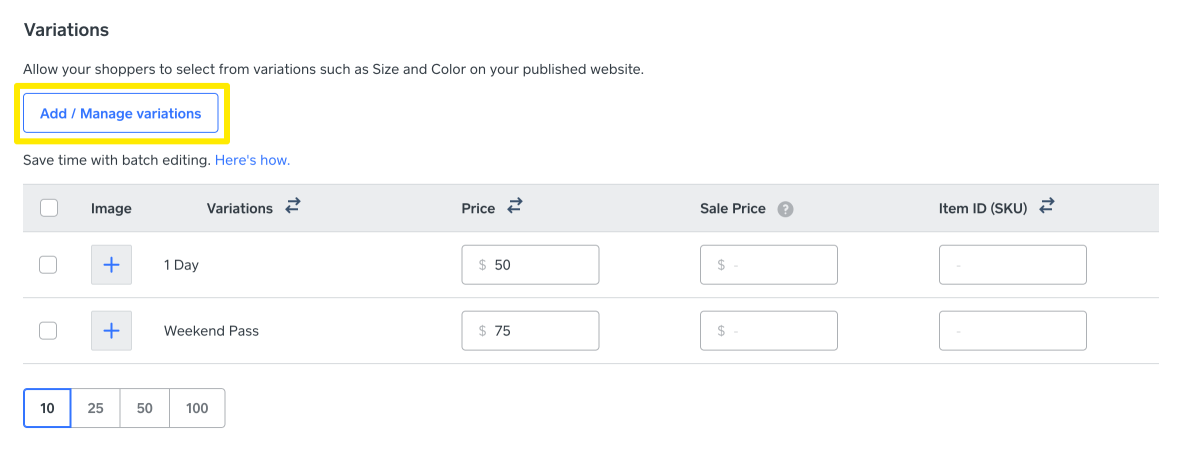Add image for the Weekend Pass variation
The image size is (1184, 464).
[111, 331]
